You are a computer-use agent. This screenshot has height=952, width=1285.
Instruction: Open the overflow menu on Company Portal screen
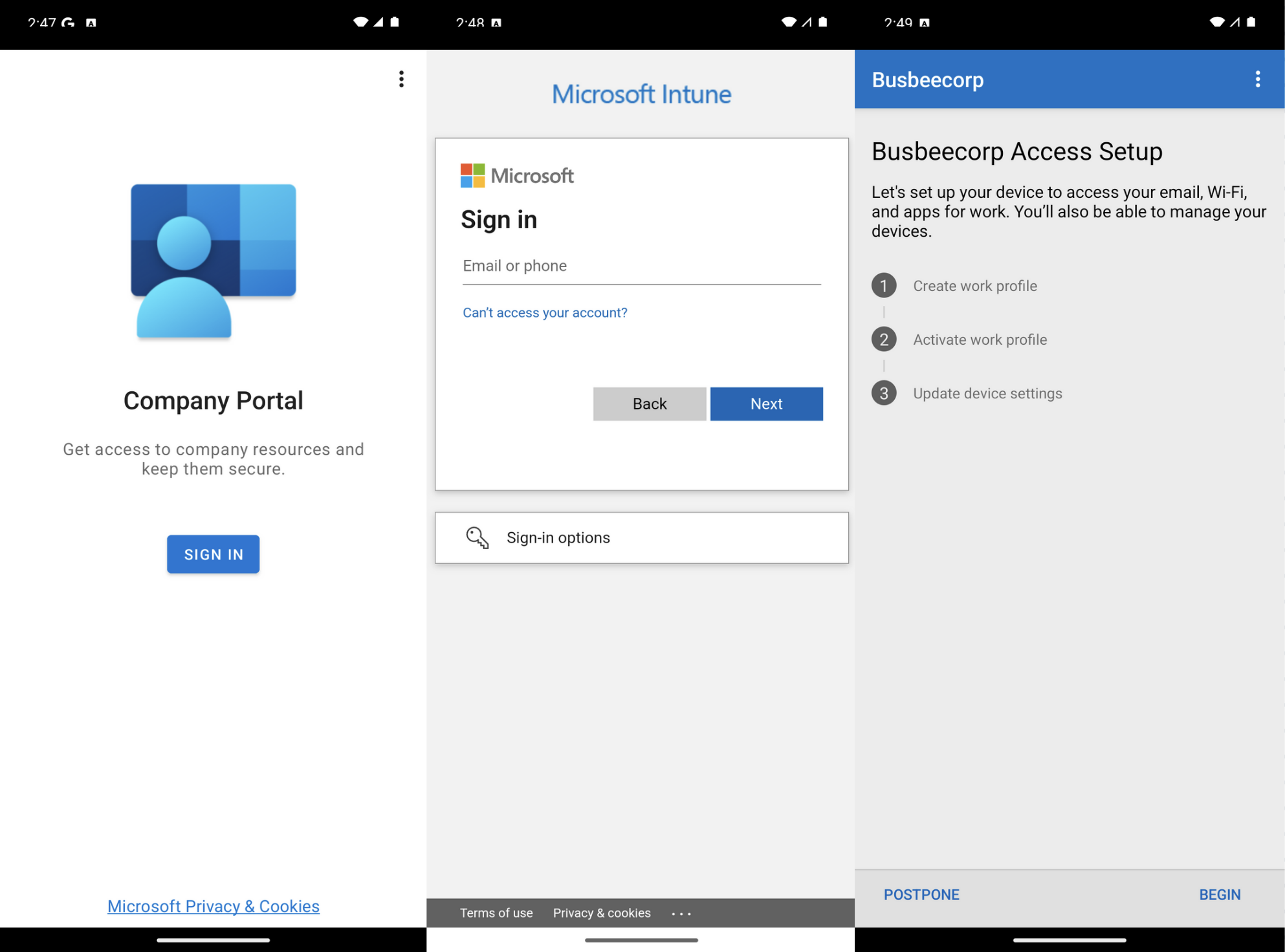pos(401,79)
